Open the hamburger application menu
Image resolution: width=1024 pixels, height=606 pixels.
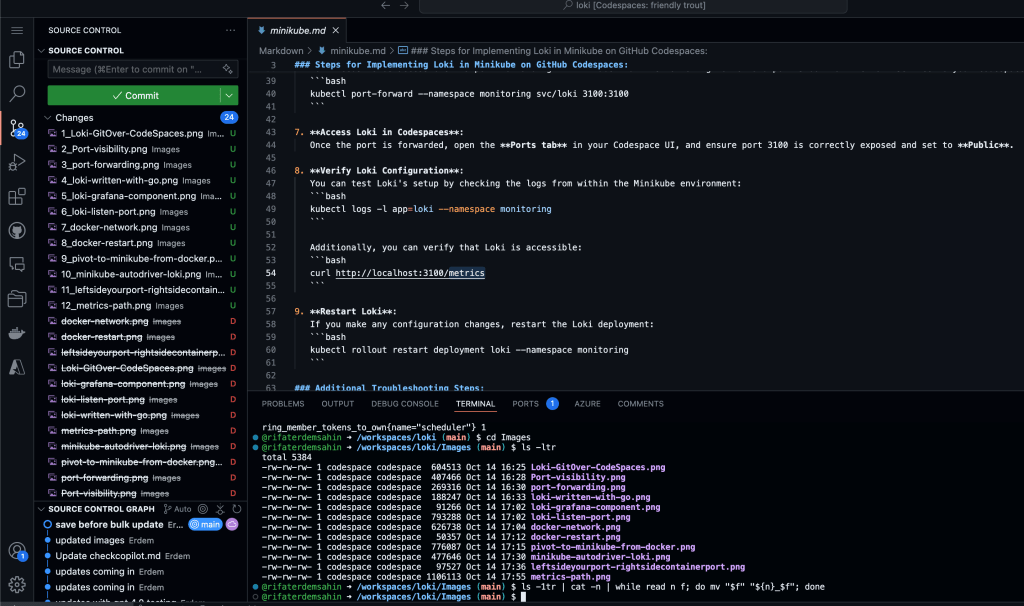(x=17, y=31)
